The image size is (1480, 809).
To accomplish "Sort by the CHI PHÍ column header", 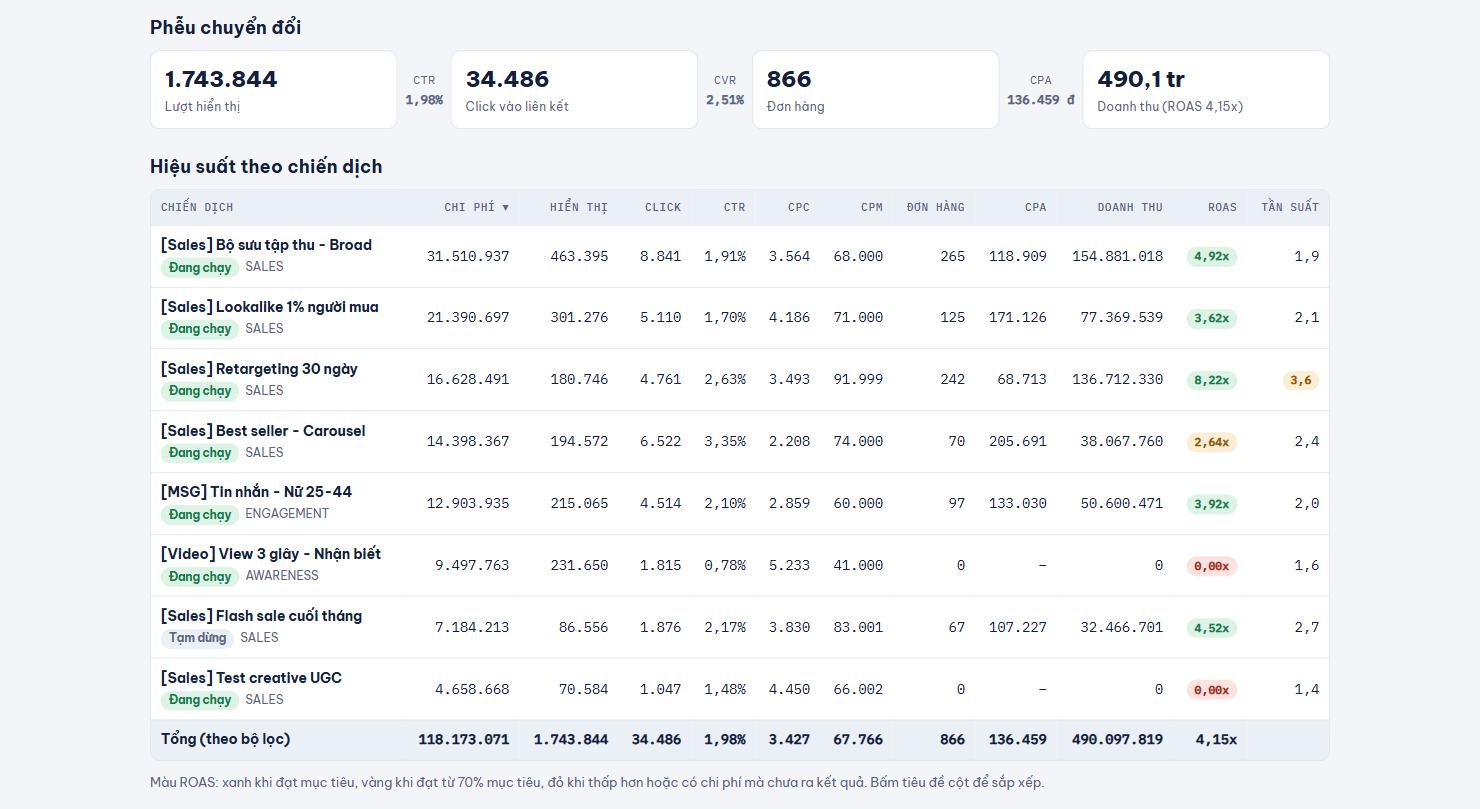I will point(477,207).
